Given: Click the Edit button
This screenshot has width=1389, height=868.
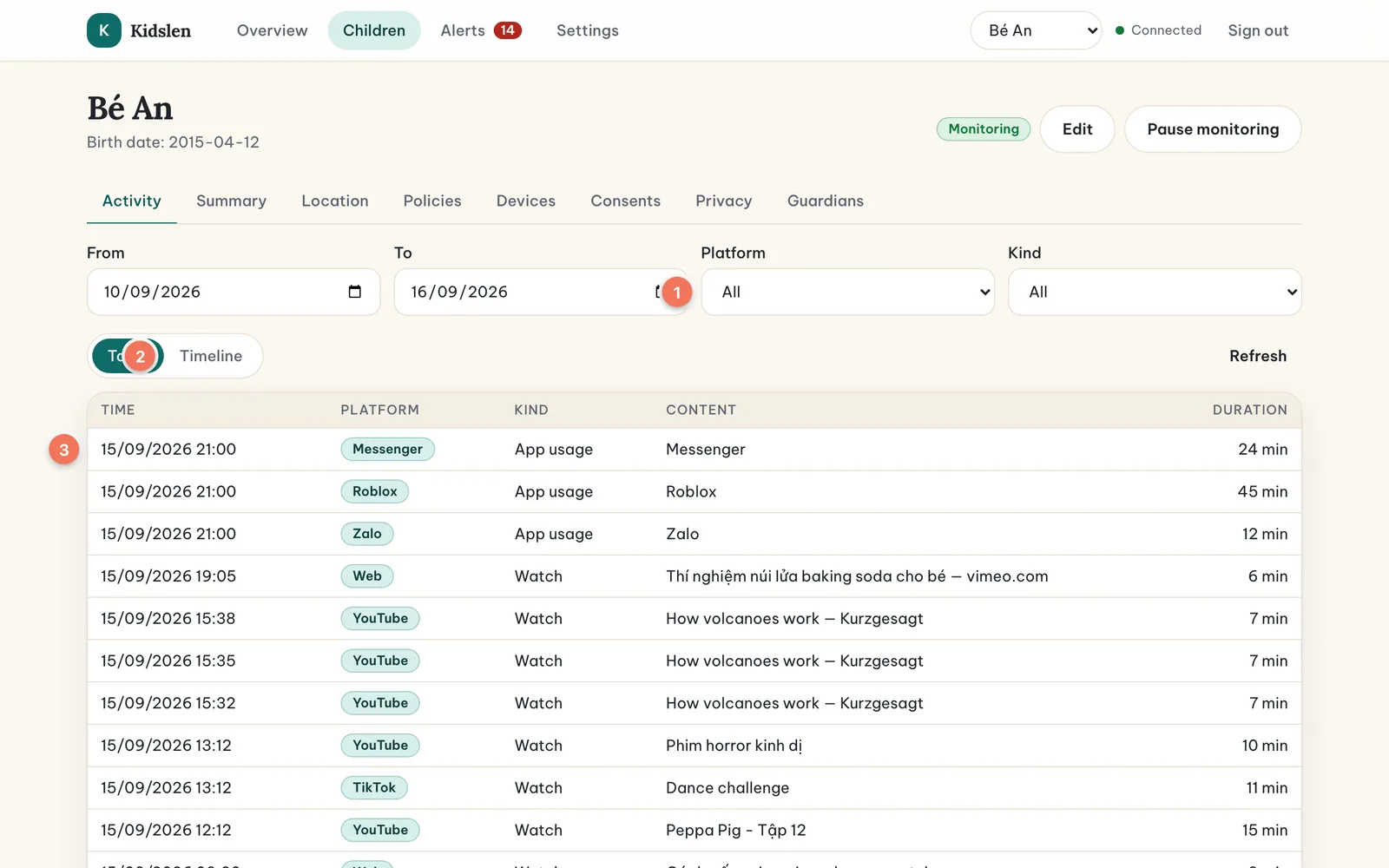Looking at the screenshot, I should (x=1077, y=129).
